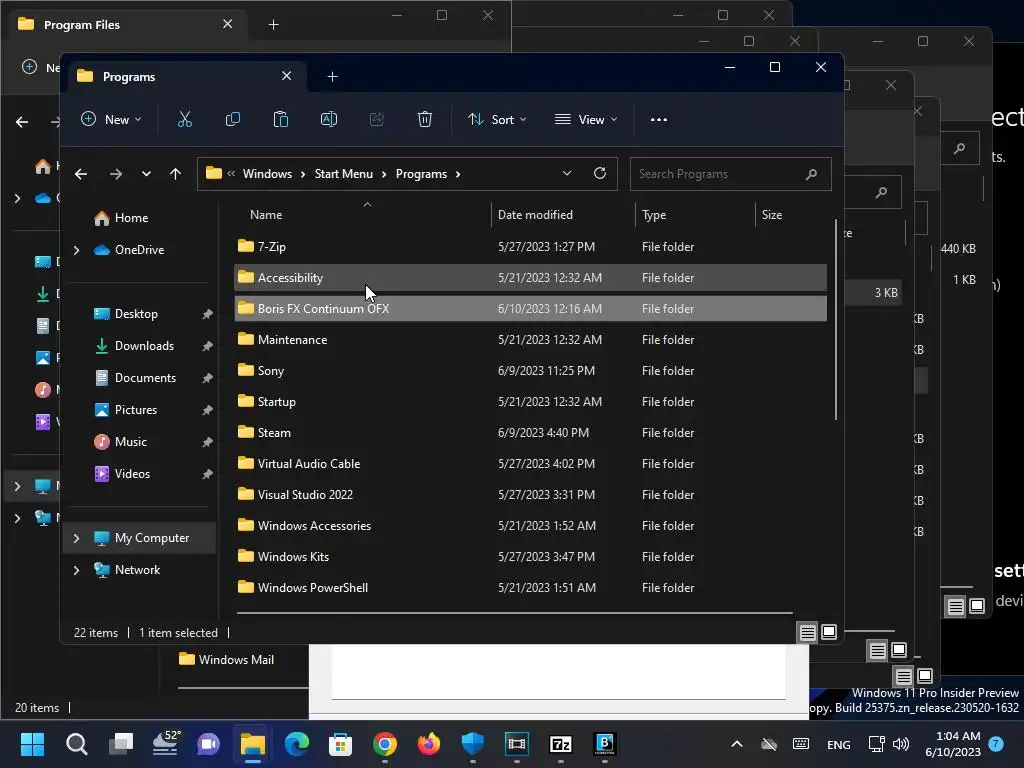The width and height of the screenshot is (1024, 768).
Task: Click Windows in the address breadcrumb
Action: point(267,174)
